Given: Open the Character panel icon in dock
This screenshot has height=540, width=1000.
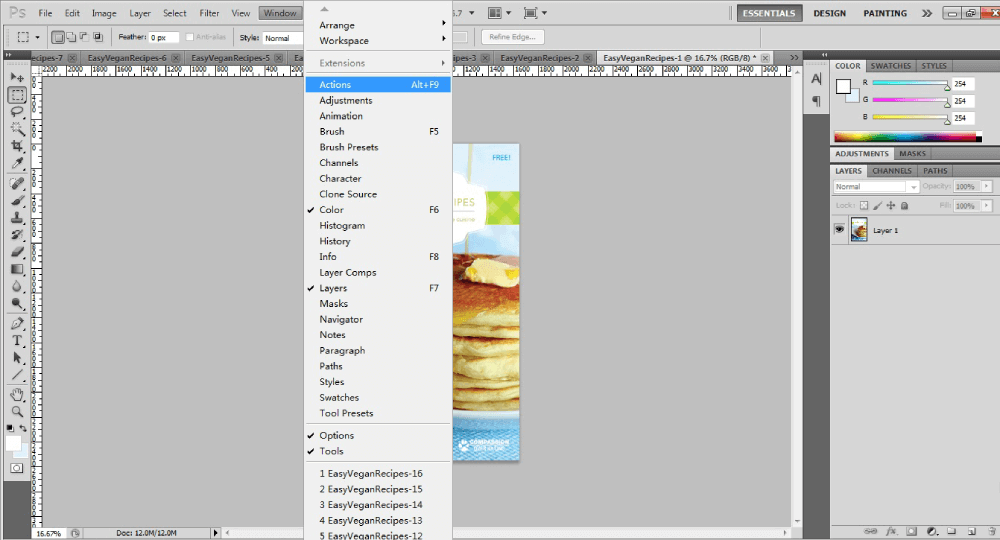Looking at the screenshot, I should (x=816, y=79).
